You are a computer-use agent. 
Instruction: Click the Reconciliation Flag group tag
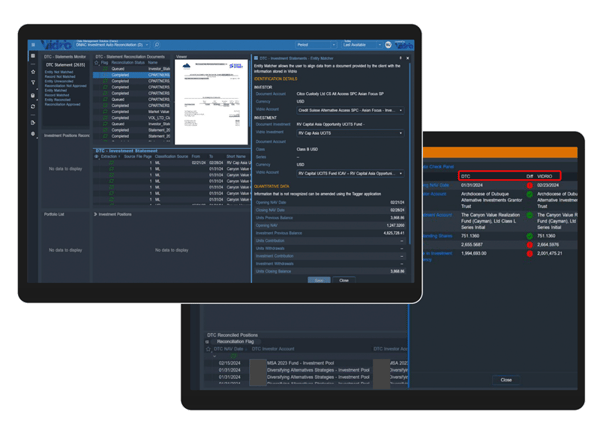235,341
